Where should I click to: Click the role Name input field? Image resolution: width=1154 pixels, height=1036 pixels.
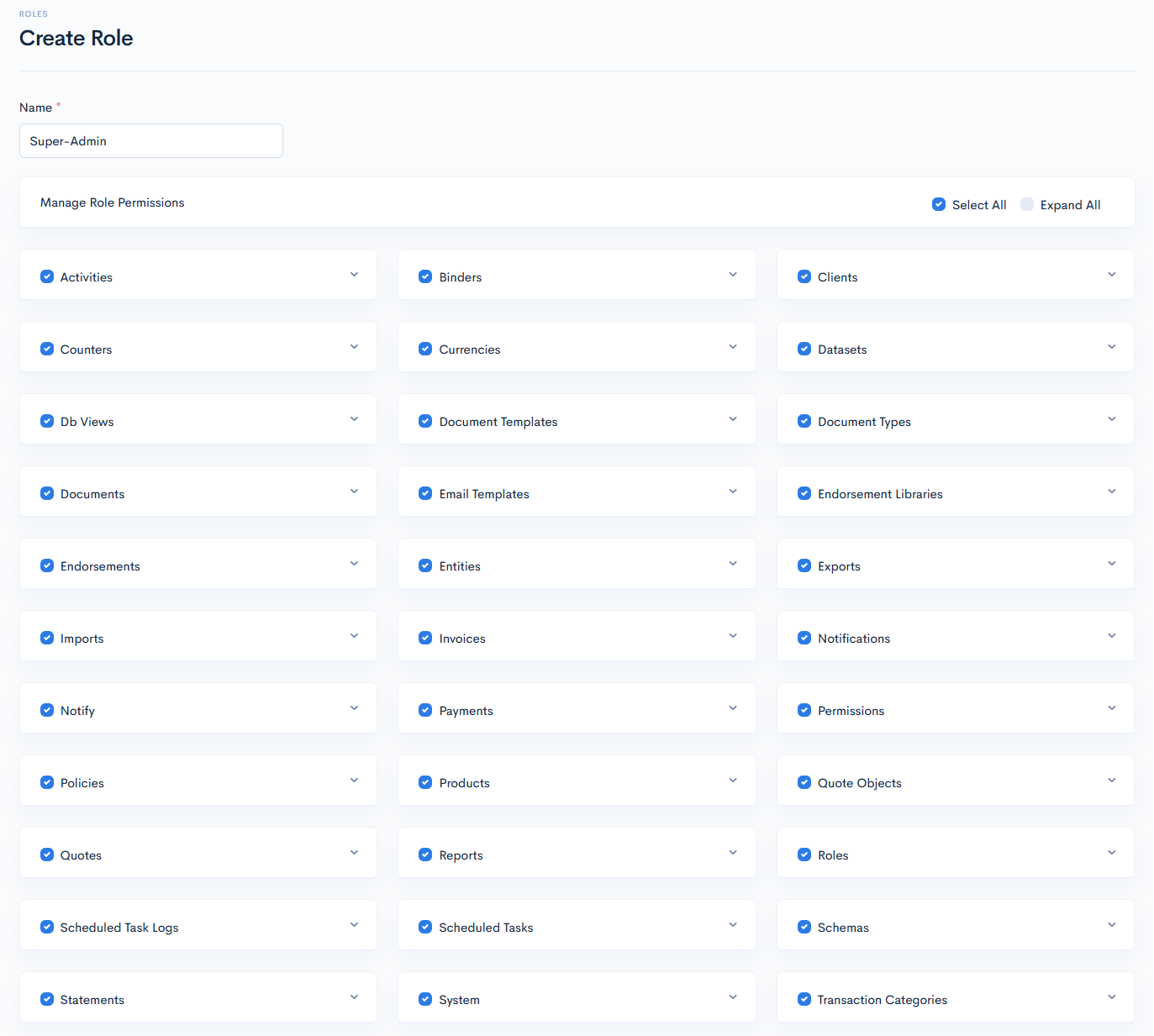coord(151,141)
